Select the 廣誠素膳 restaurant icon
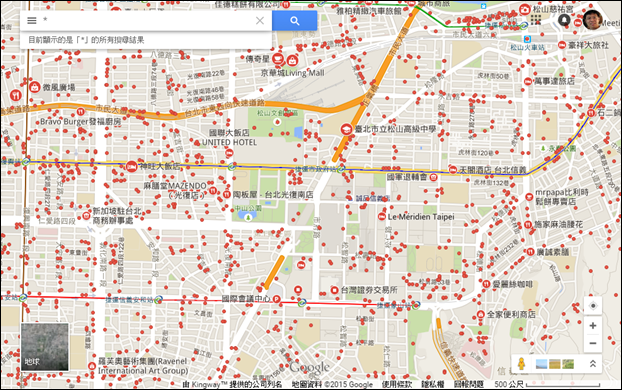Image resolution: width=622 pixels, height=390 pixels. point(530,252)
